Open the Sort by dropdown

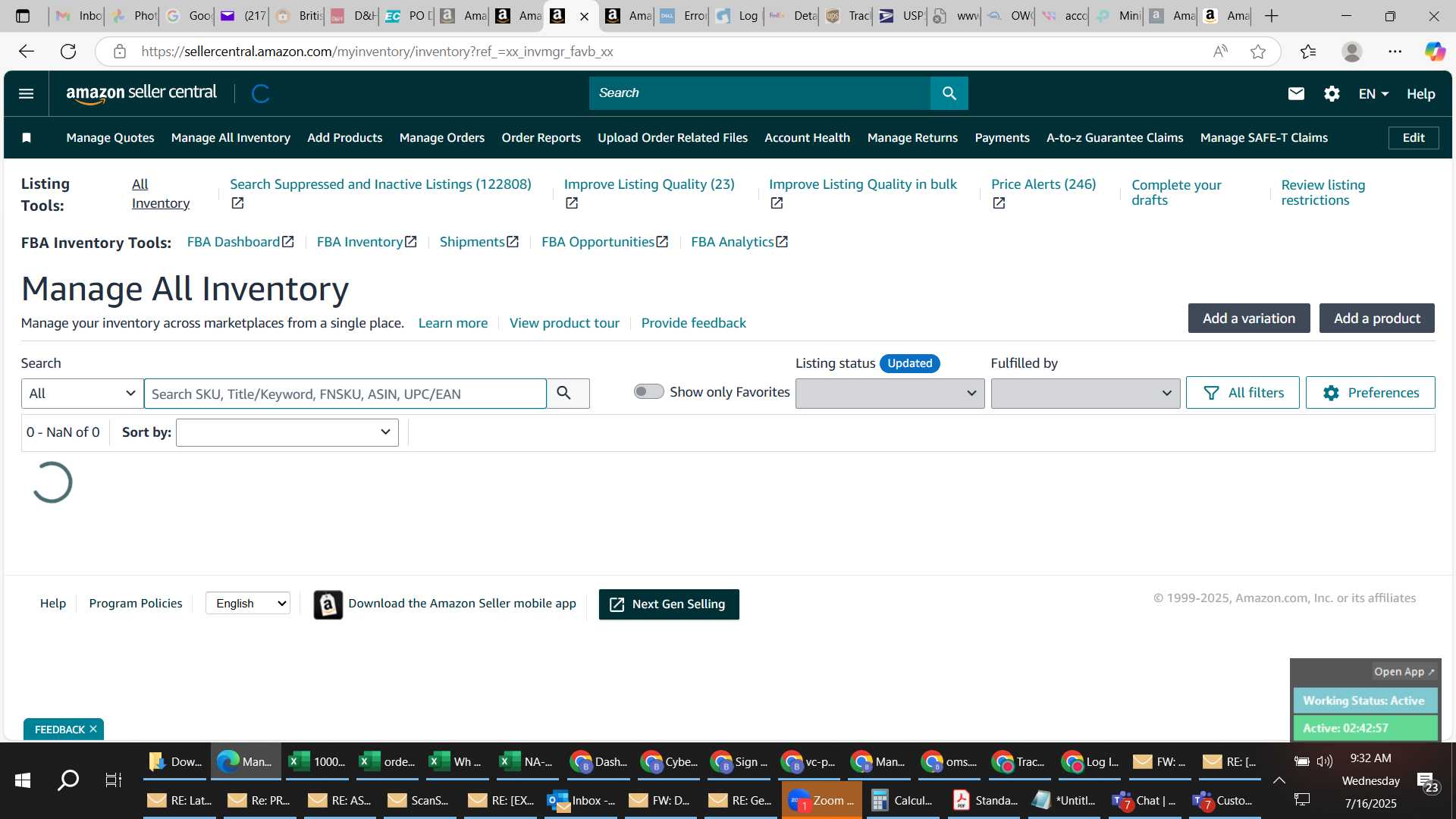tap(287, 432)
